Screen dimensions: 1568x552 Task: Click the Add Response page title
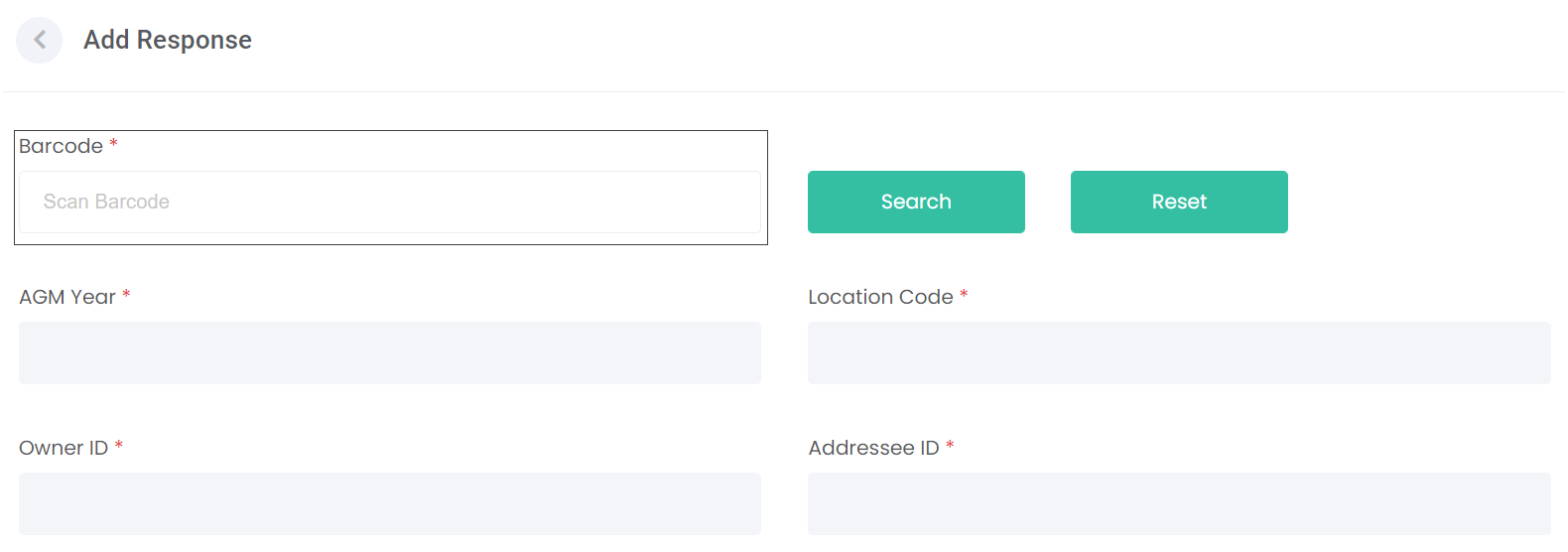(x=168, y=40)
